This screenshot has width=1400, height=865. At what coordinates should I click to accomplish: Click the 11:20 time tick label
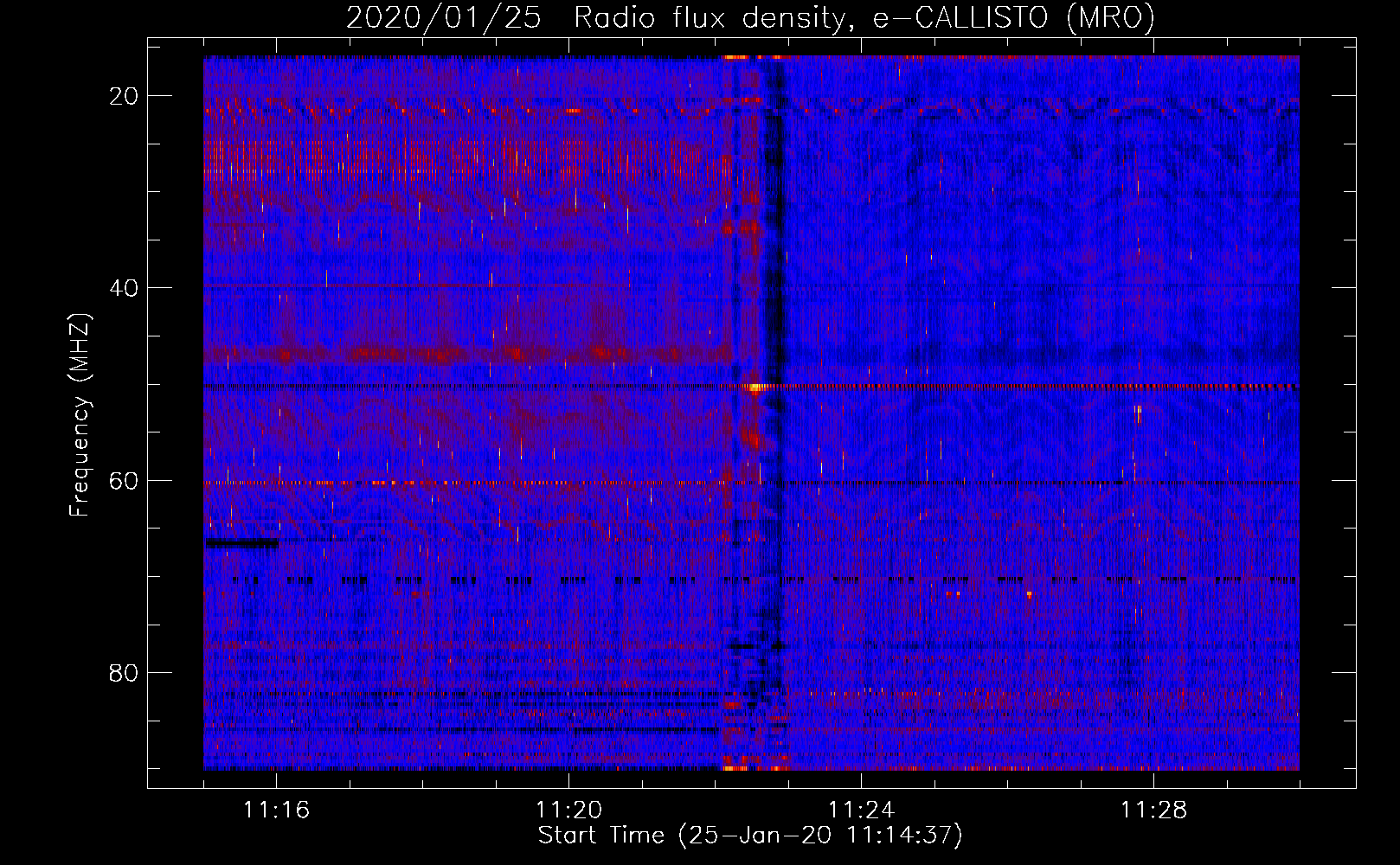pyautogui.click(x=568, y=811)
